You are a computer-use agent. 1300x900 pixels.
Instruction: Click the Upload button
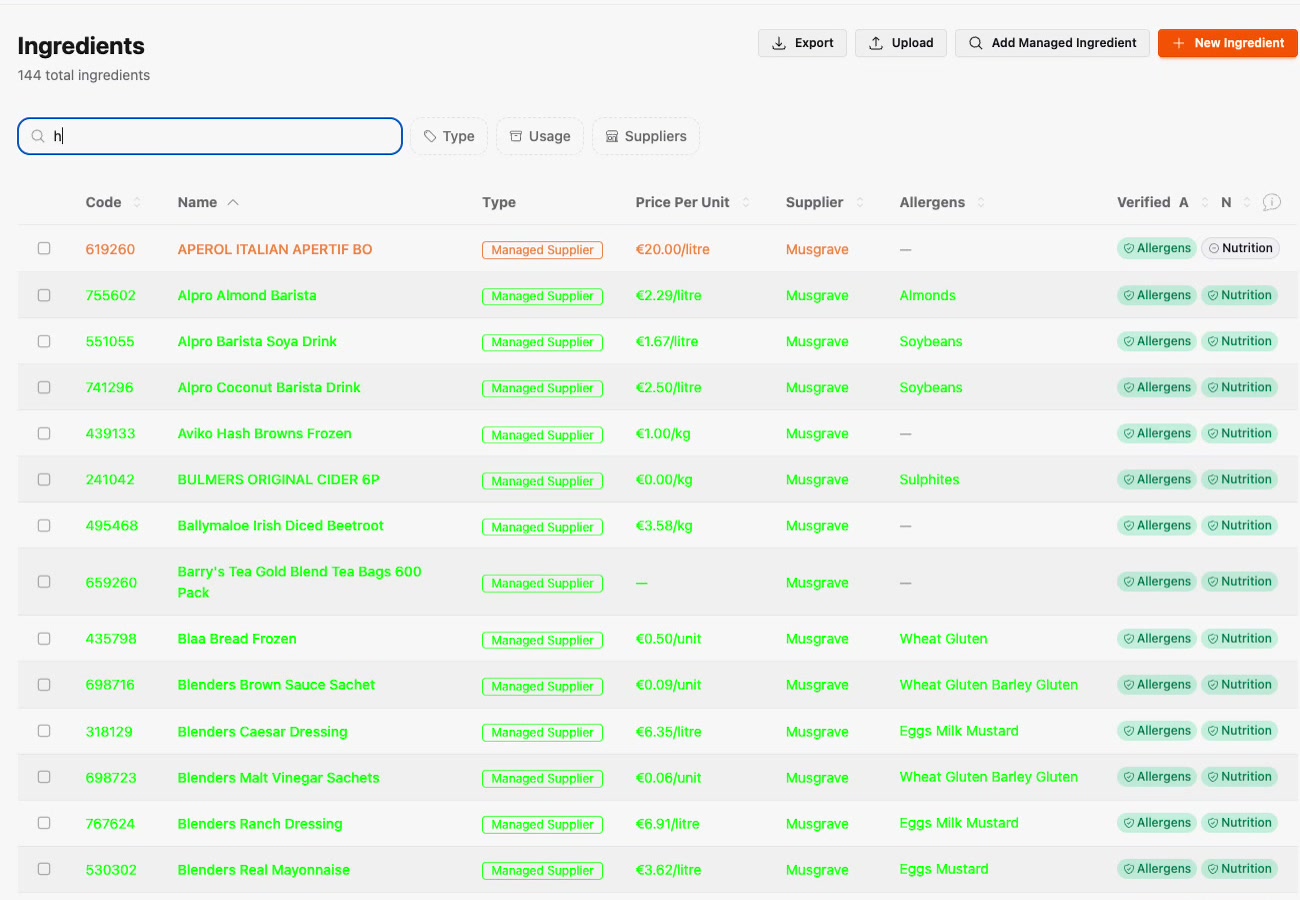(900, 43)
